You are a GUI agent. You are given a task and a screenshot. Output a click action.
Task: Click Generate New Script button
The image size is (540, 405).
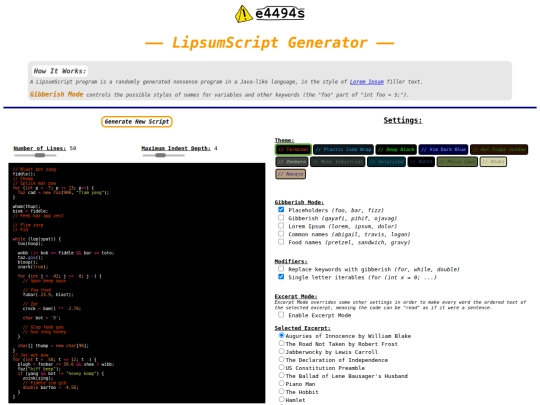pyautogui.click(x=137, y=122)
